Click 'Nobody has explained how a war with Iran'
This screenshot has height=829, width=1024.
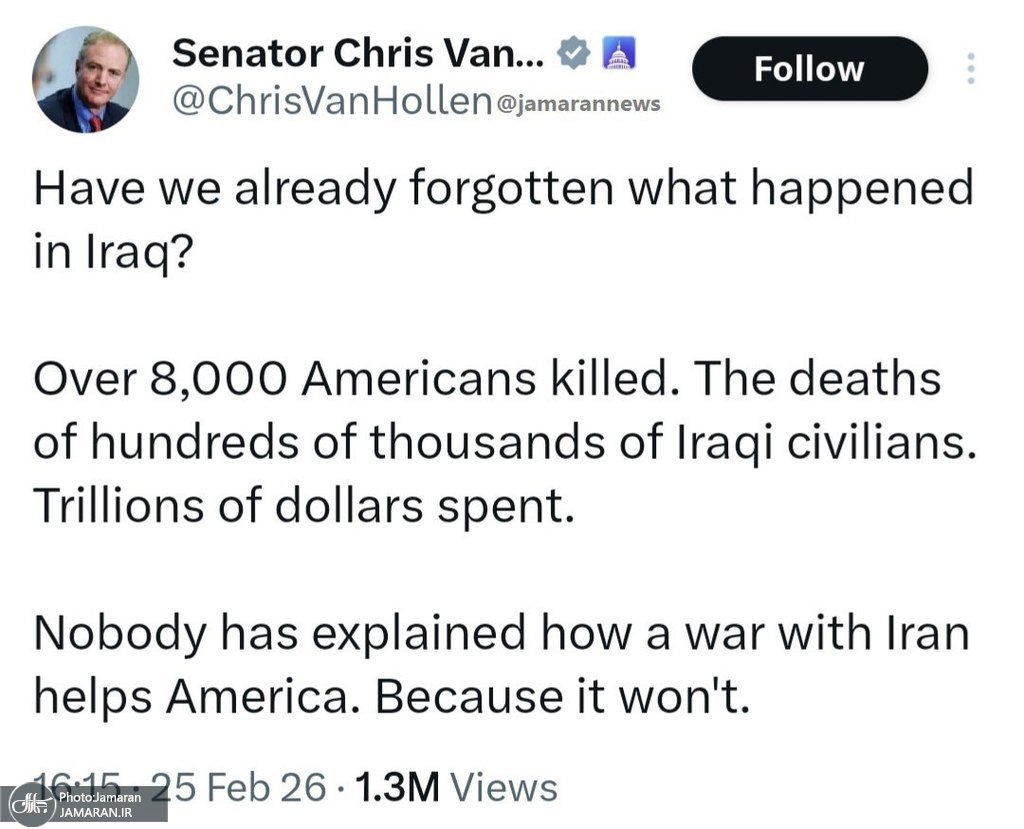[x=501, y=634]
